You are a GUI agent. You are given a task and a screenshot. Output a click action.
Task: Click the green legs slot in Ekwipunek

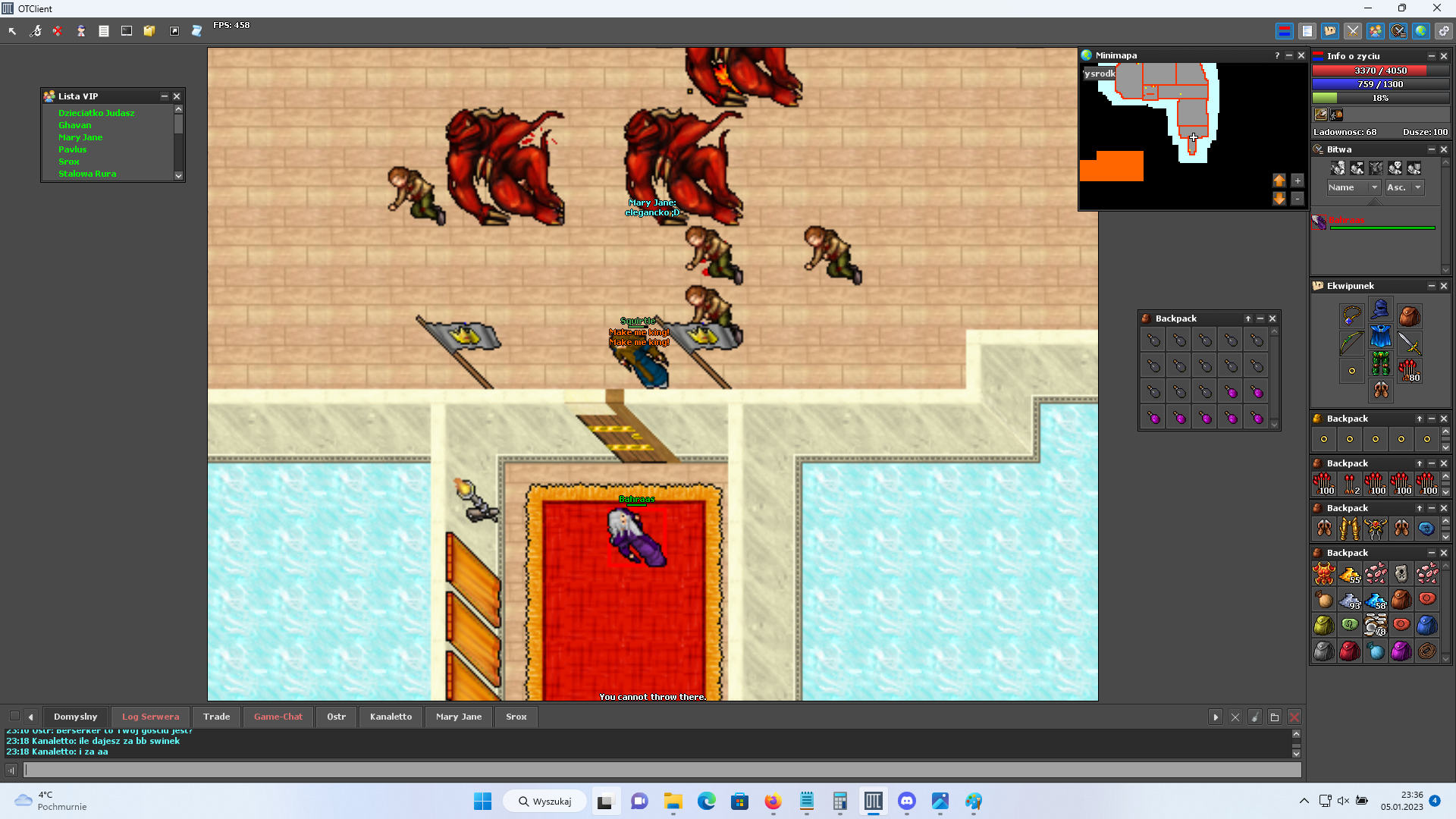(1380, 363)
